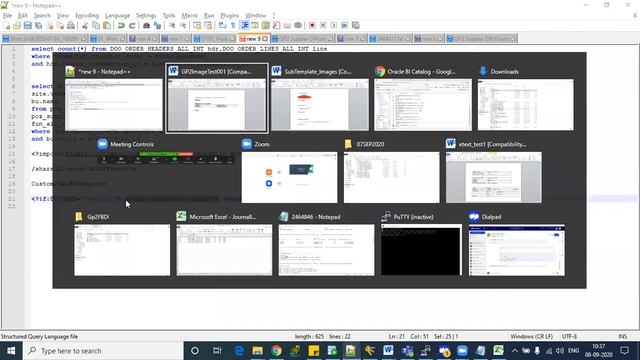This screenshot has height=360, width=640.
Task: Close the new 9 tab
Action: 265,38
